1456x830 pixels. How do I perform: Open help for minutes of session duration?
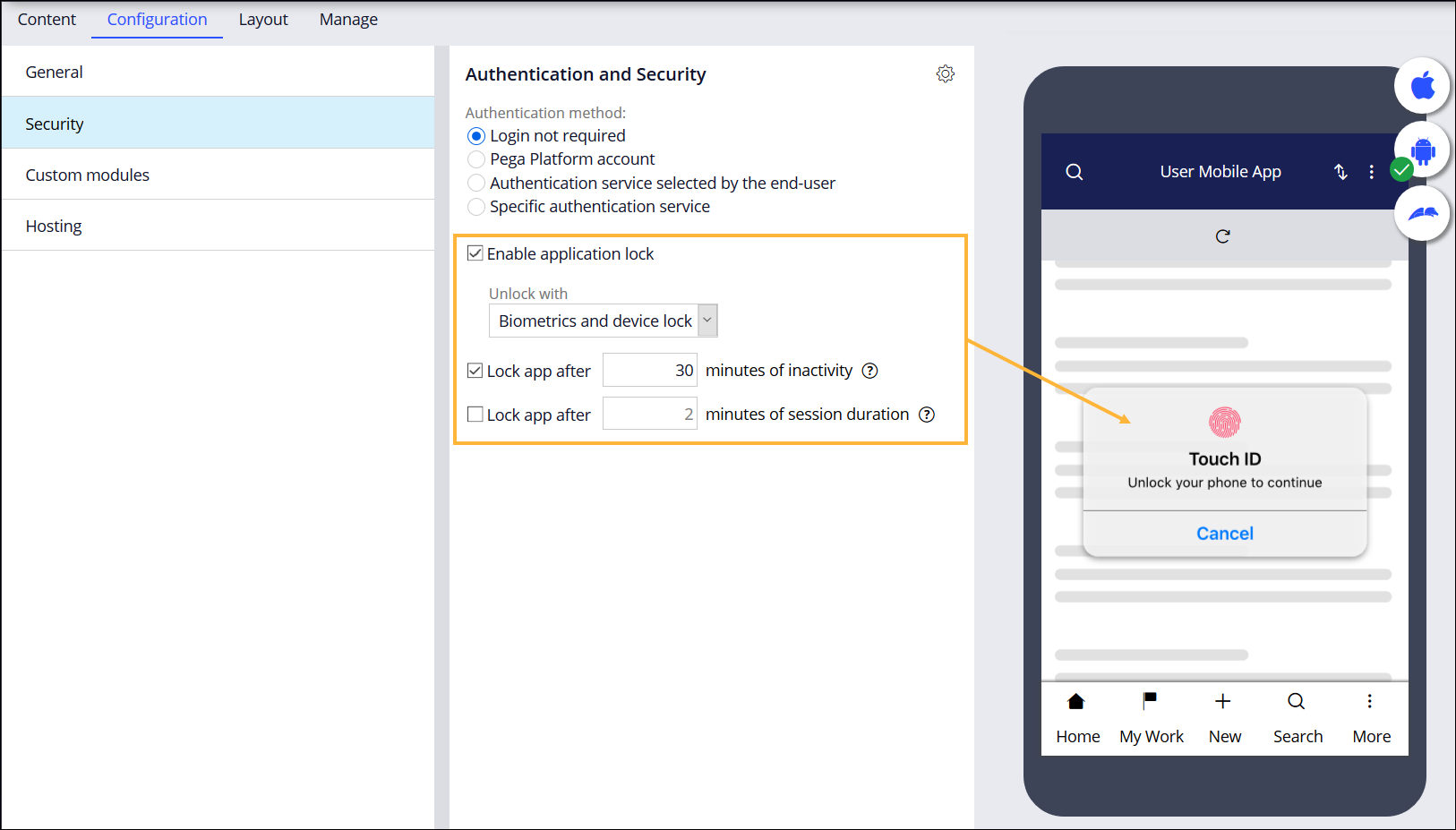927,415
